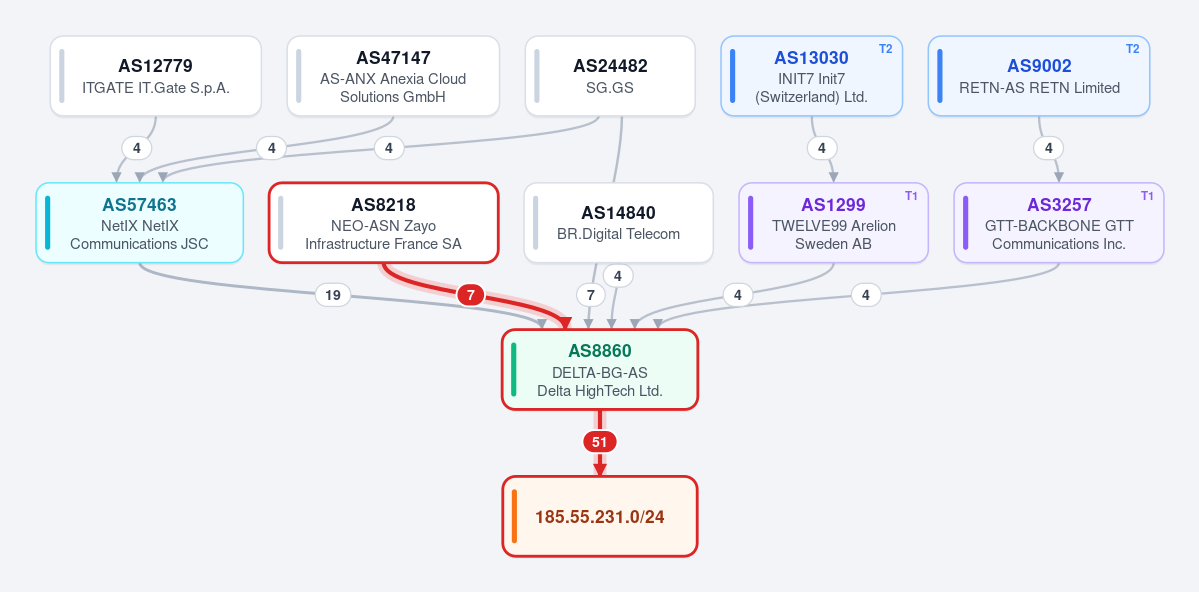The width and height of the screenshot is (1199, 592).
Task: Click the 19 path count badge
Action: (x=333, y=295)
